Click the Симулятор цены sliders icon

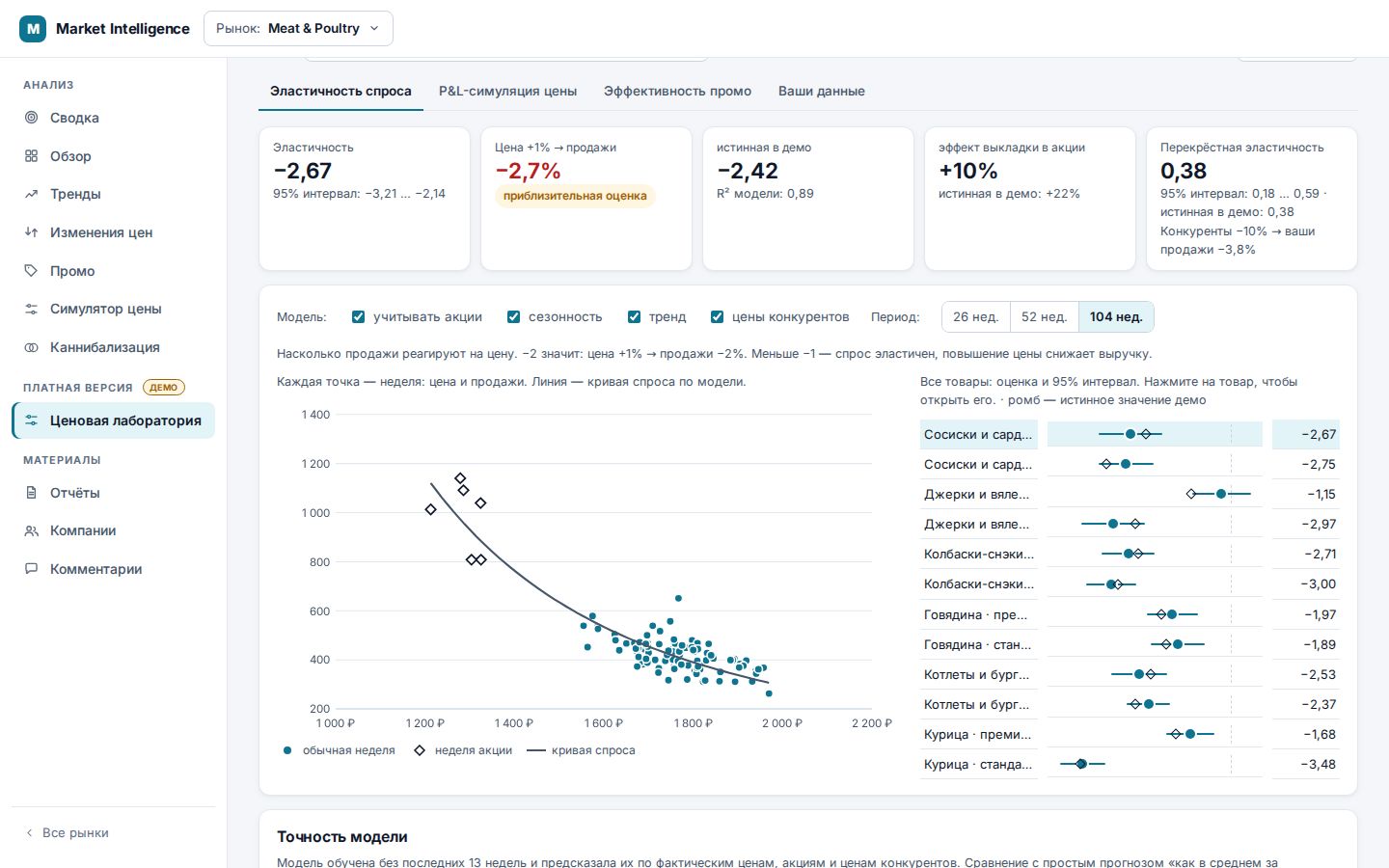32,309
